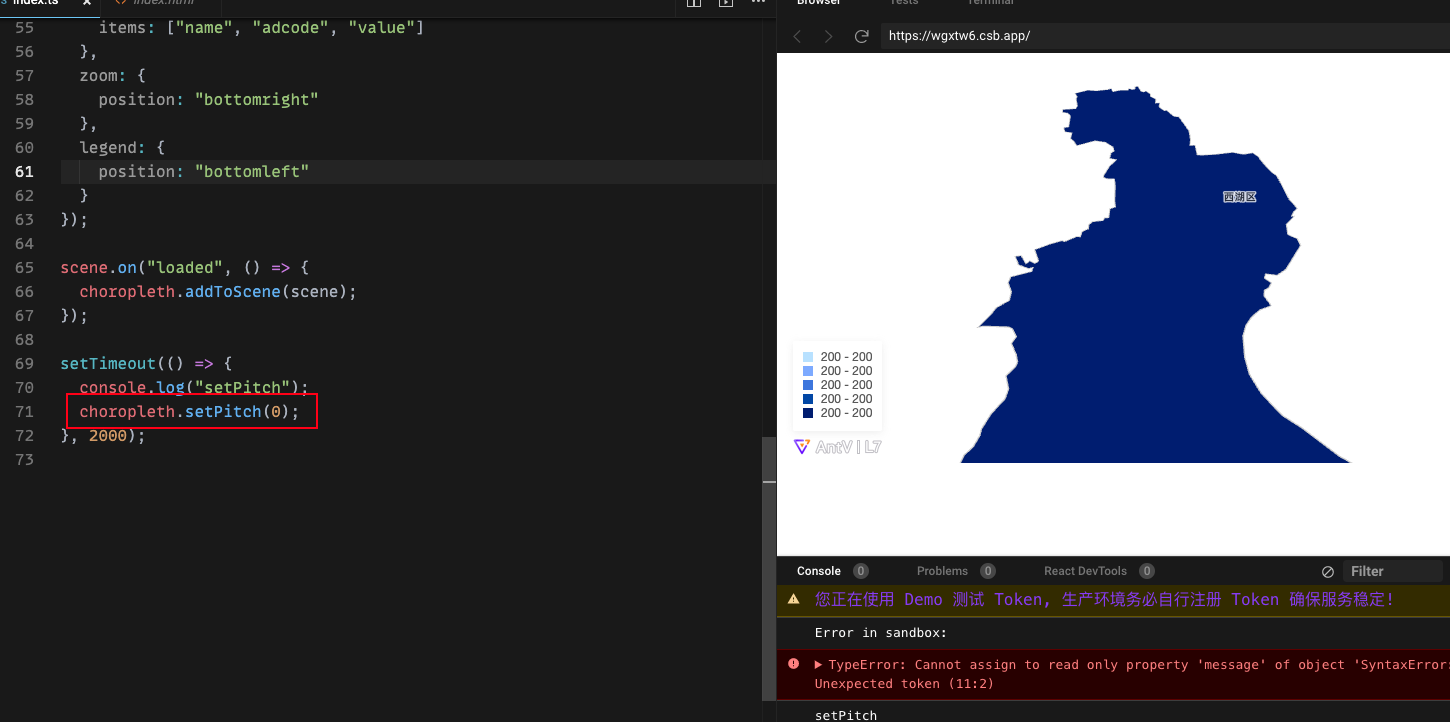The height and width of the screenshot is (722, 1450).
Task: Open the ellipsis options menu
Action: coord(758,3)
